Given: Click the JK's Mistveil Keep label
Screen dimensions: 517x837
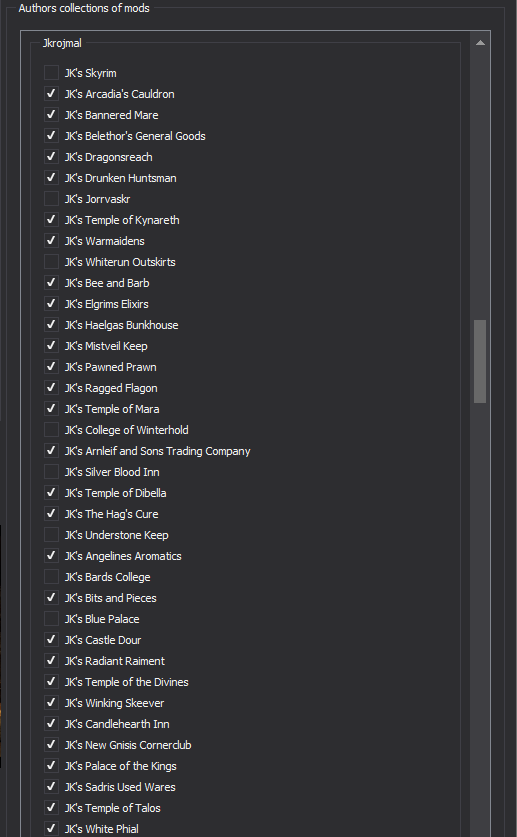Looking at the screenshot, I should click(x=106, y=346).
